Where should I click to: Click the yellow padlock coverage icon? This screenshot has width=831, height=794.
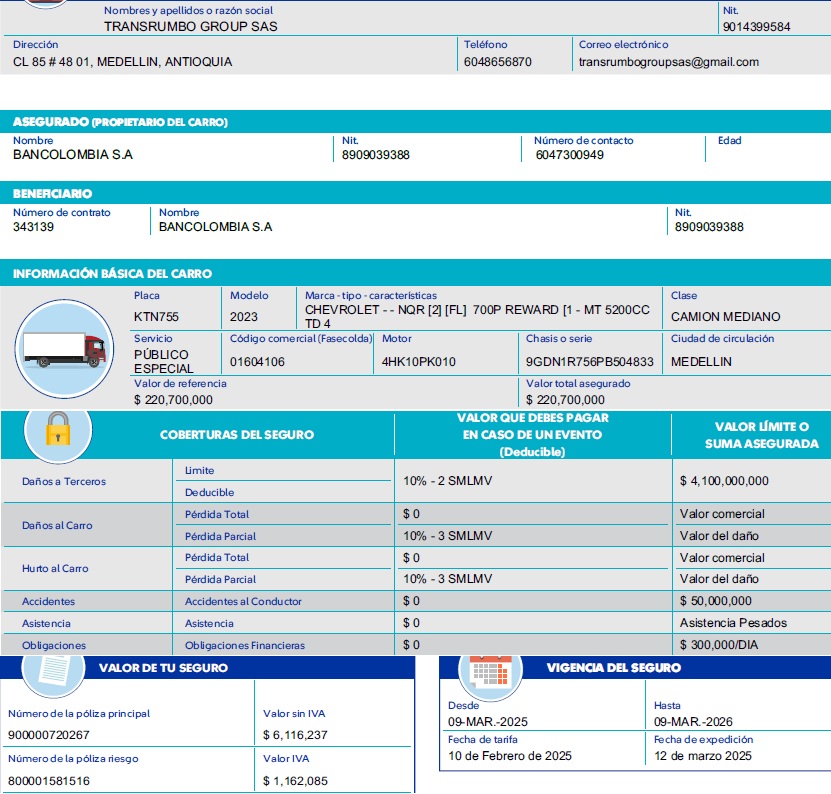(57, 430)
